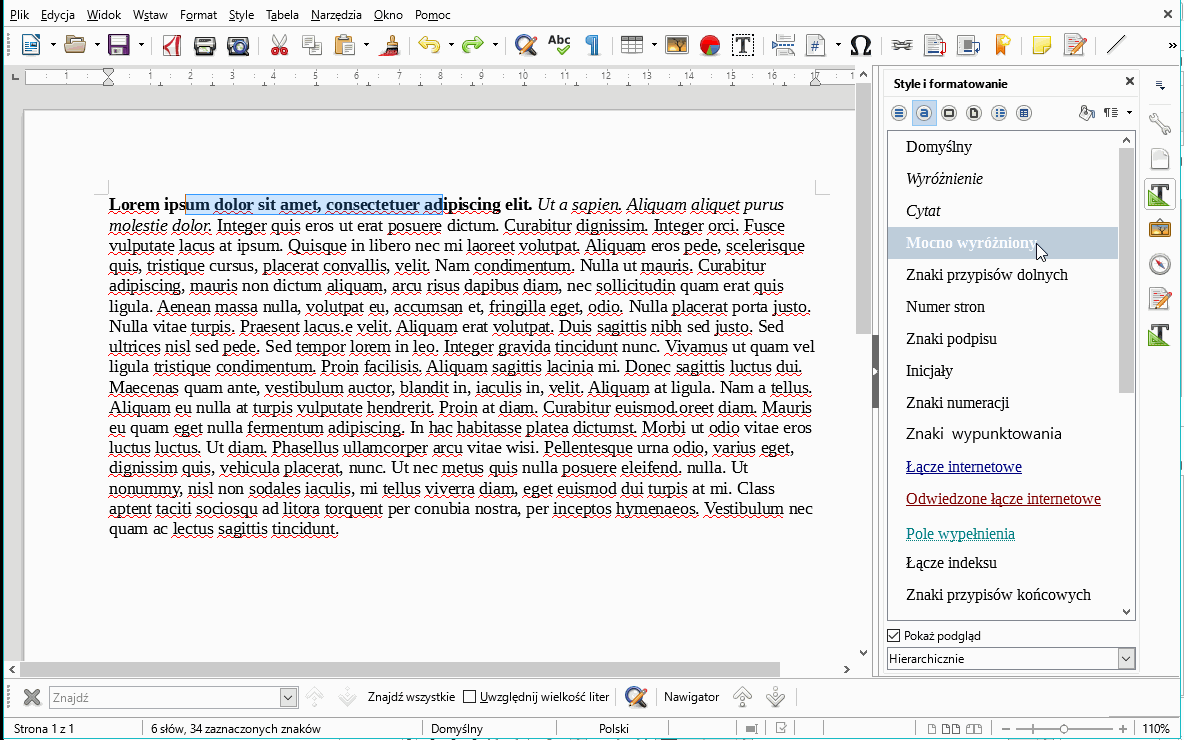The width and height of the screenshot is (1184, 740).
Task: Apply the Łącze internetowe character style
Action: point(963,467)
